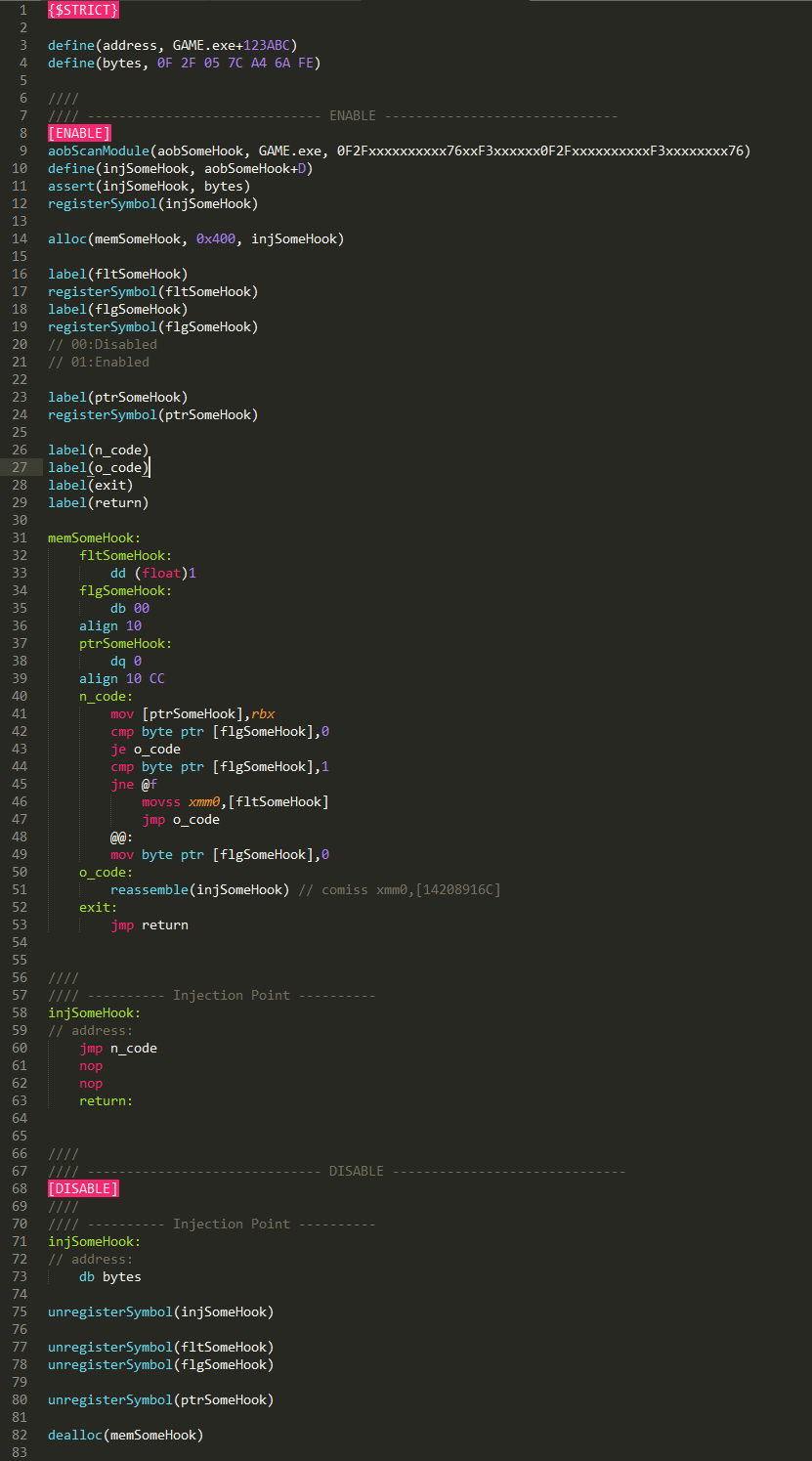Click the @@: anonymous label
Viewport: 812px width, 1461px height.
pos(122,837)
